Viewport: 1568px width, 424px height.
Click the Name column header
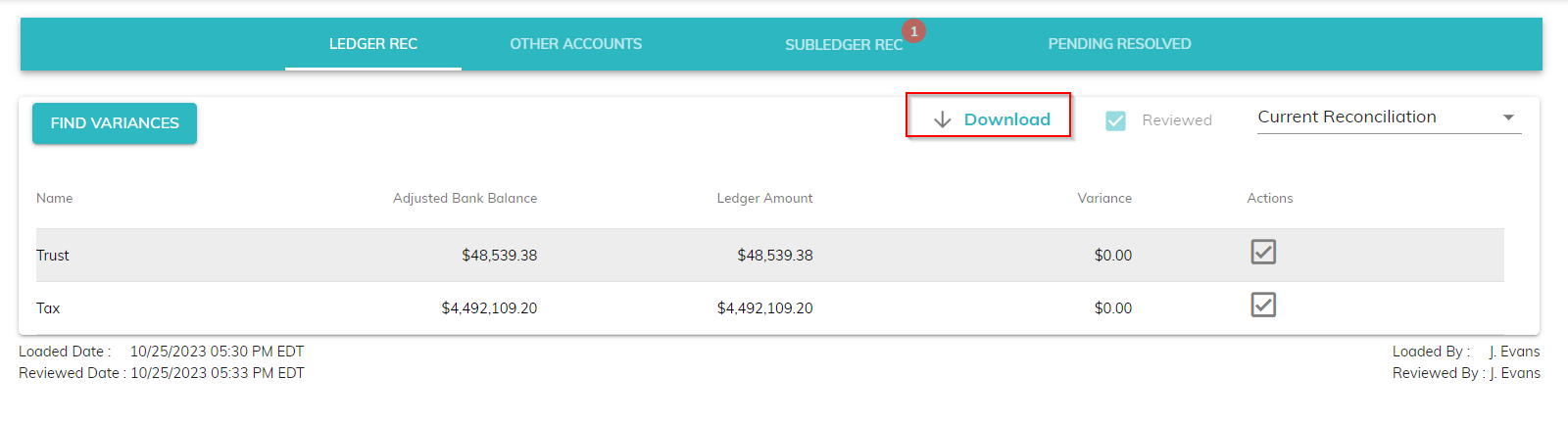pyautogui.click(x=55, y=198)
